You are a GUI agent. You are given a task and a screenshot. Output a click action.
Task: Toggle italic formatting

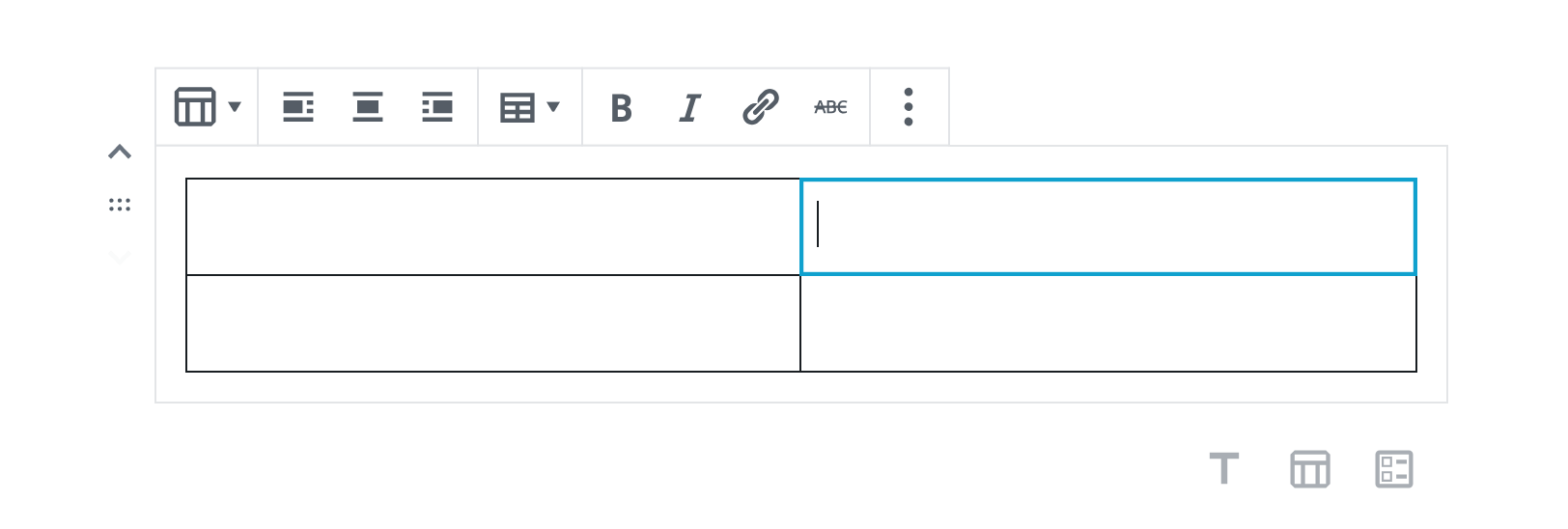689,107
